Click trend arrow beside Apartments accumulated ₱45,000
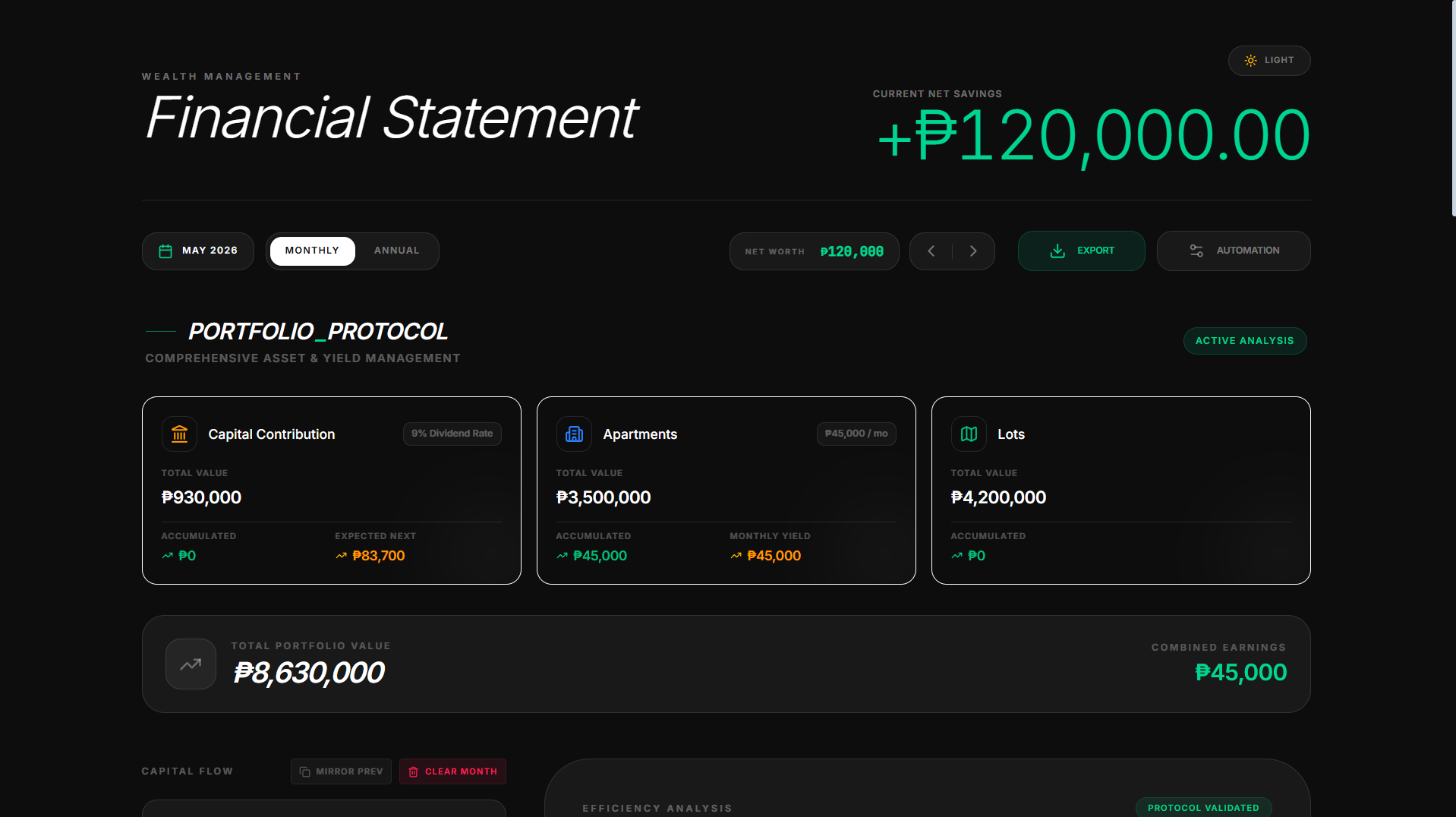 (563, 556)
